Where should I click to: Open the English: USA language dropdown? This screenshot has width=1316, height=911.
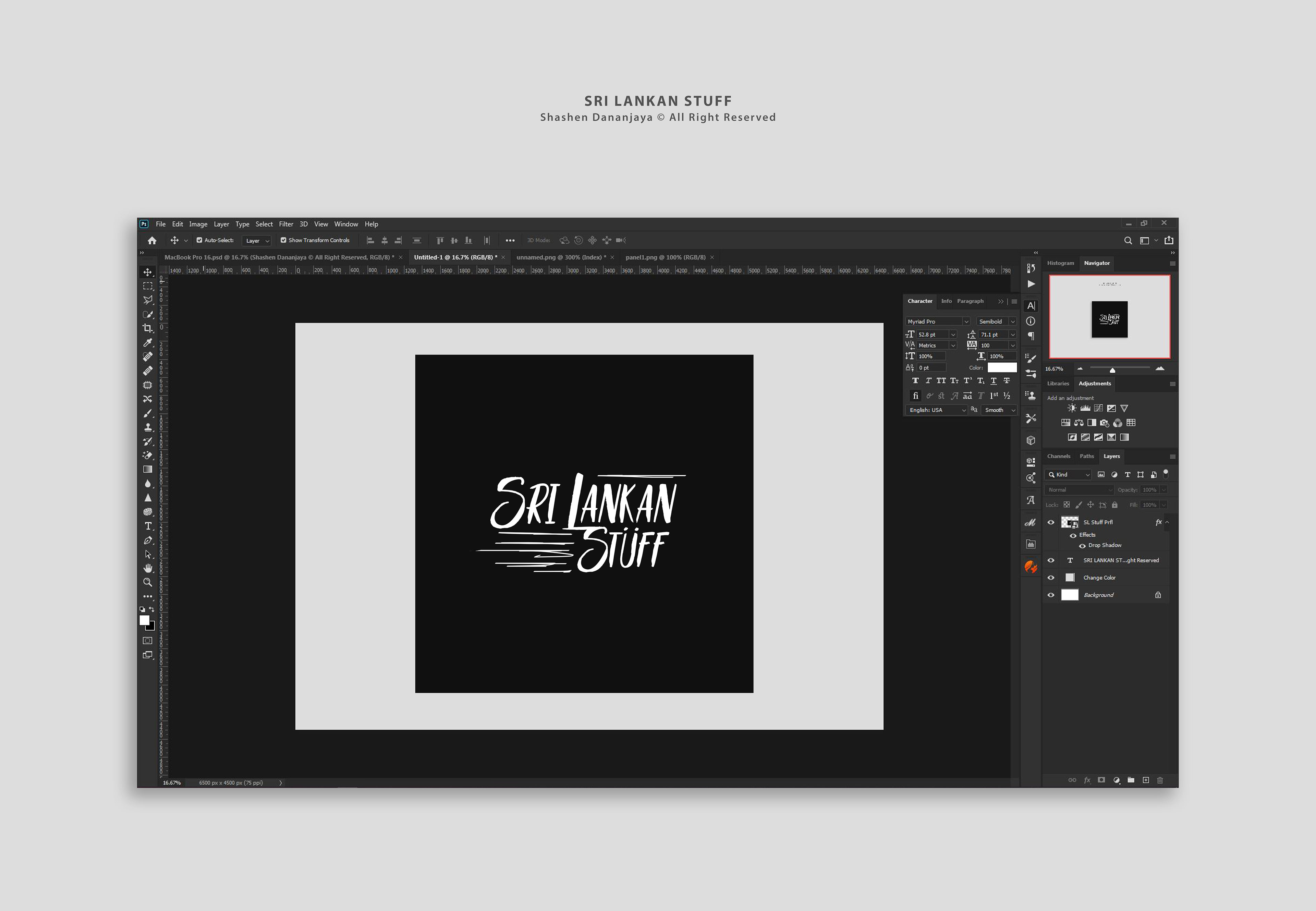click(963, 410)
